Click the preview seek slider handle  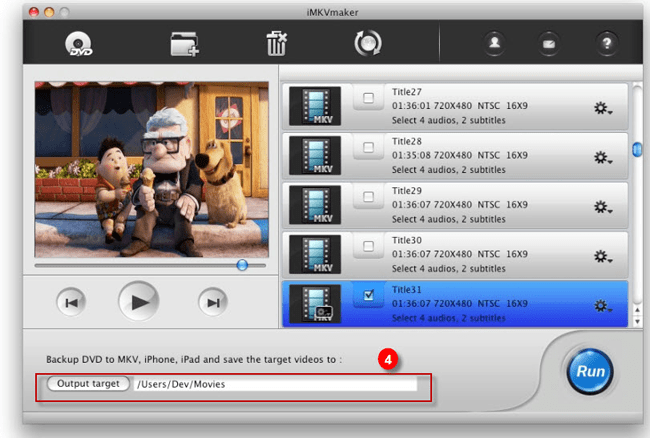tap(242, 265)
